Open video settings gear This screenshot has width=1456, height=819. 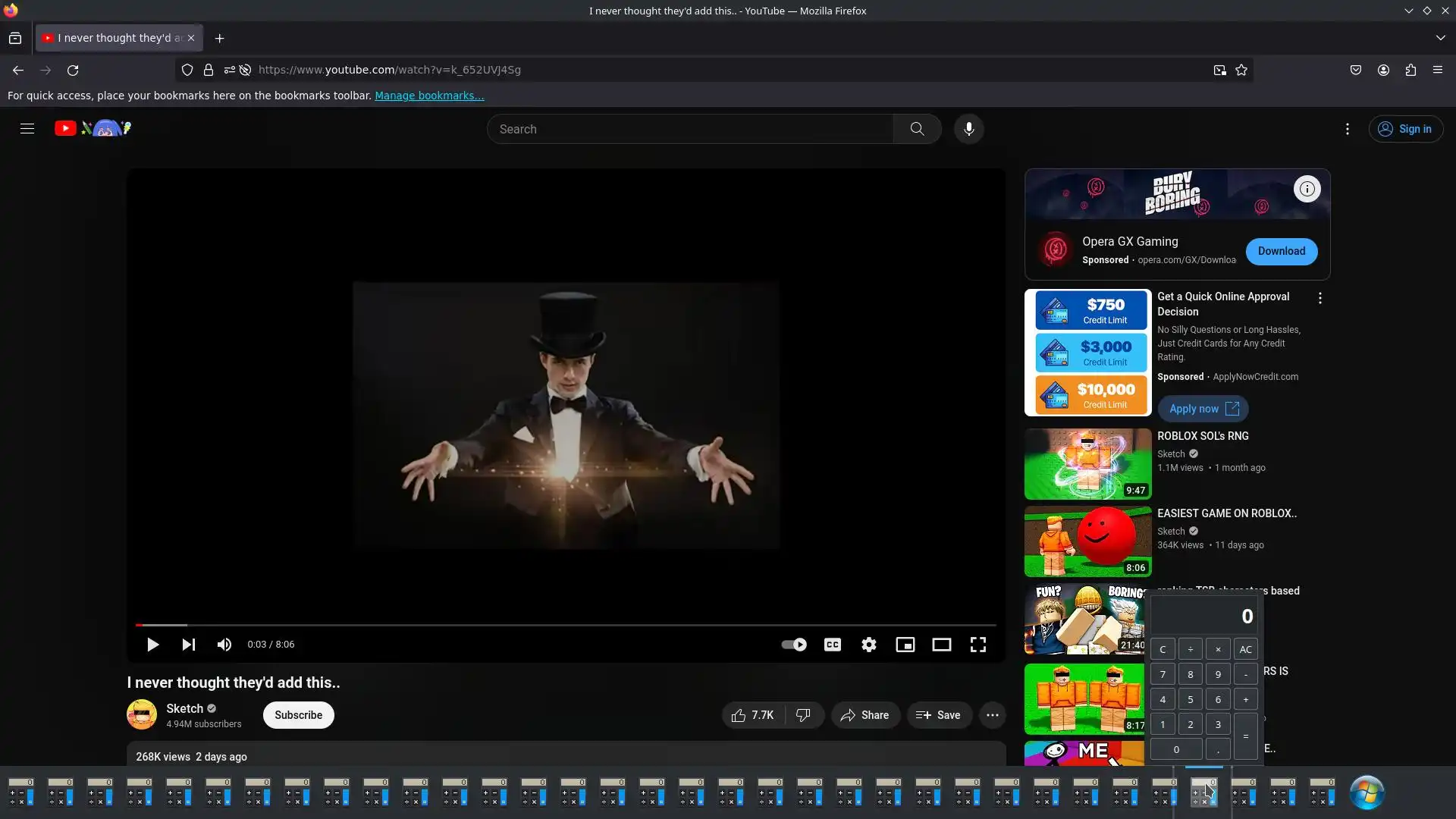(x=869, y=645)
